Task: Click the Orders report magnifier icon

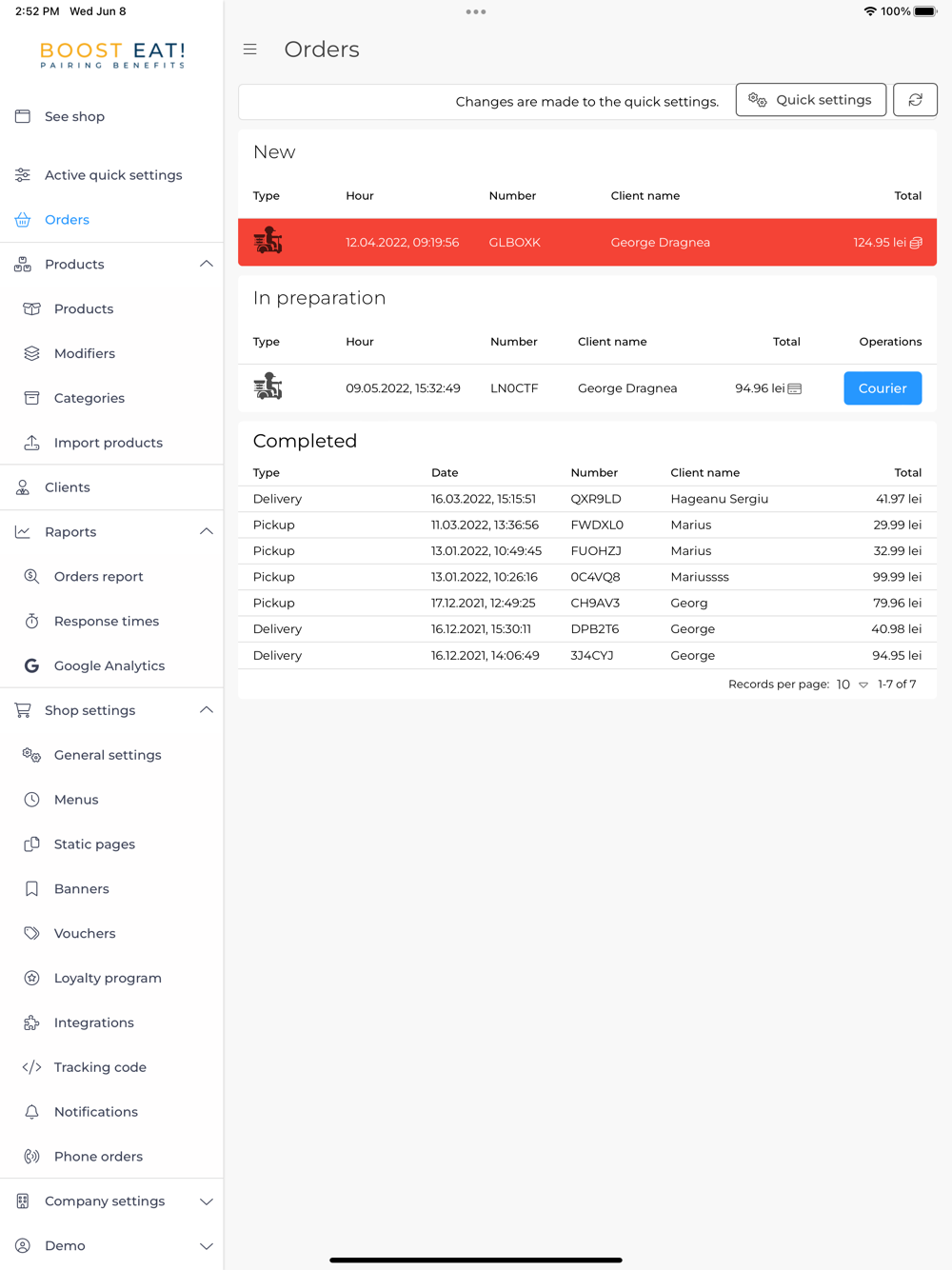Action: point(31,577)
